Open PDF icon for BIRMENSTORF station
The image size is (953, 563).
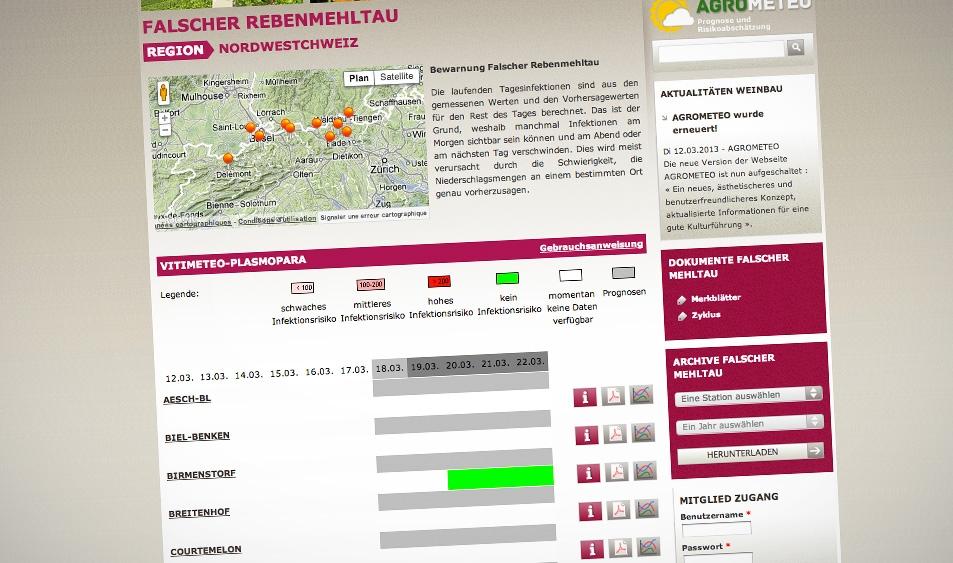[617, 472]
